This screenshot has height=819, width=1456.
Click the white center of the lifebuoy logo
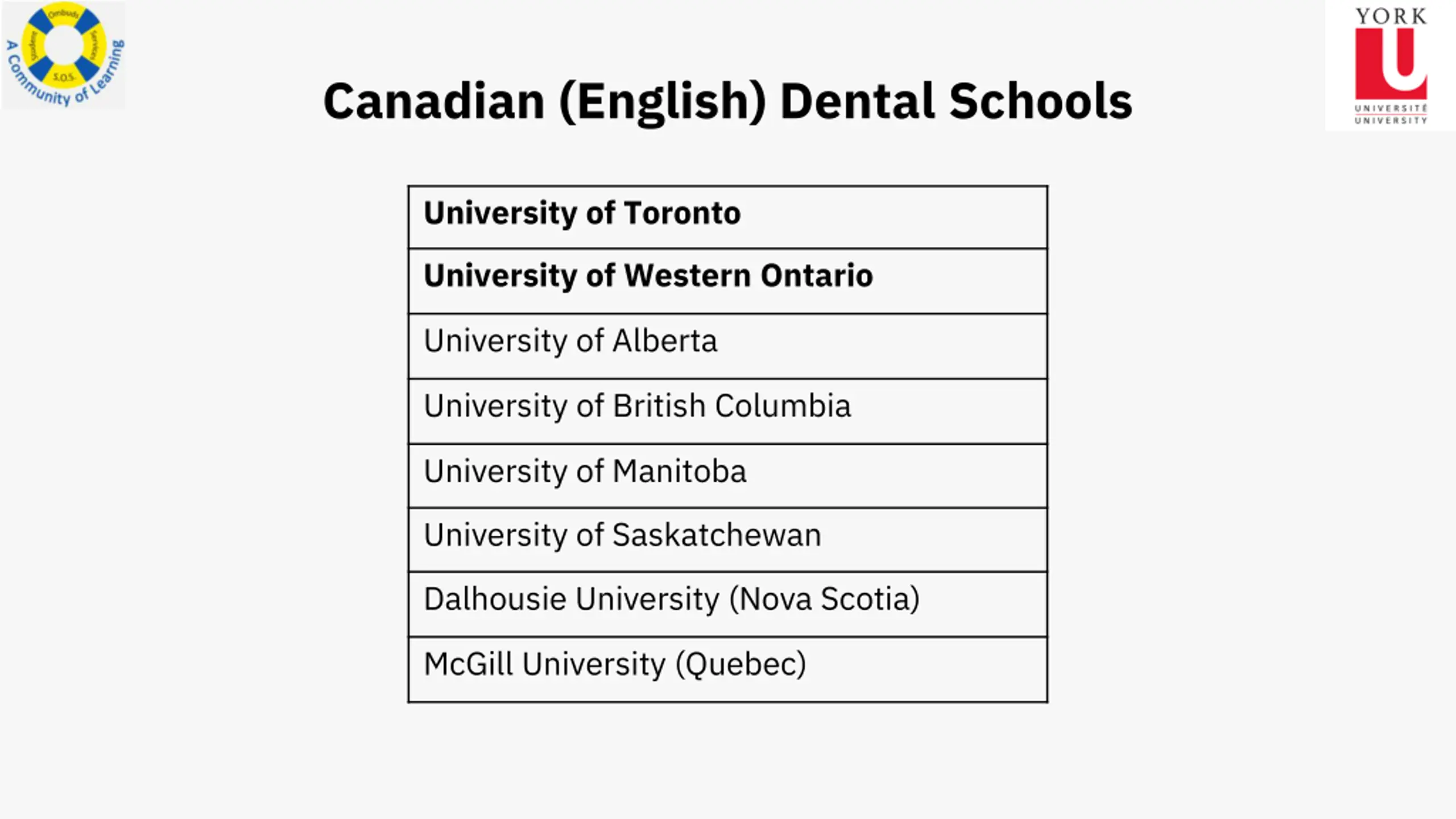pos(64,44)
